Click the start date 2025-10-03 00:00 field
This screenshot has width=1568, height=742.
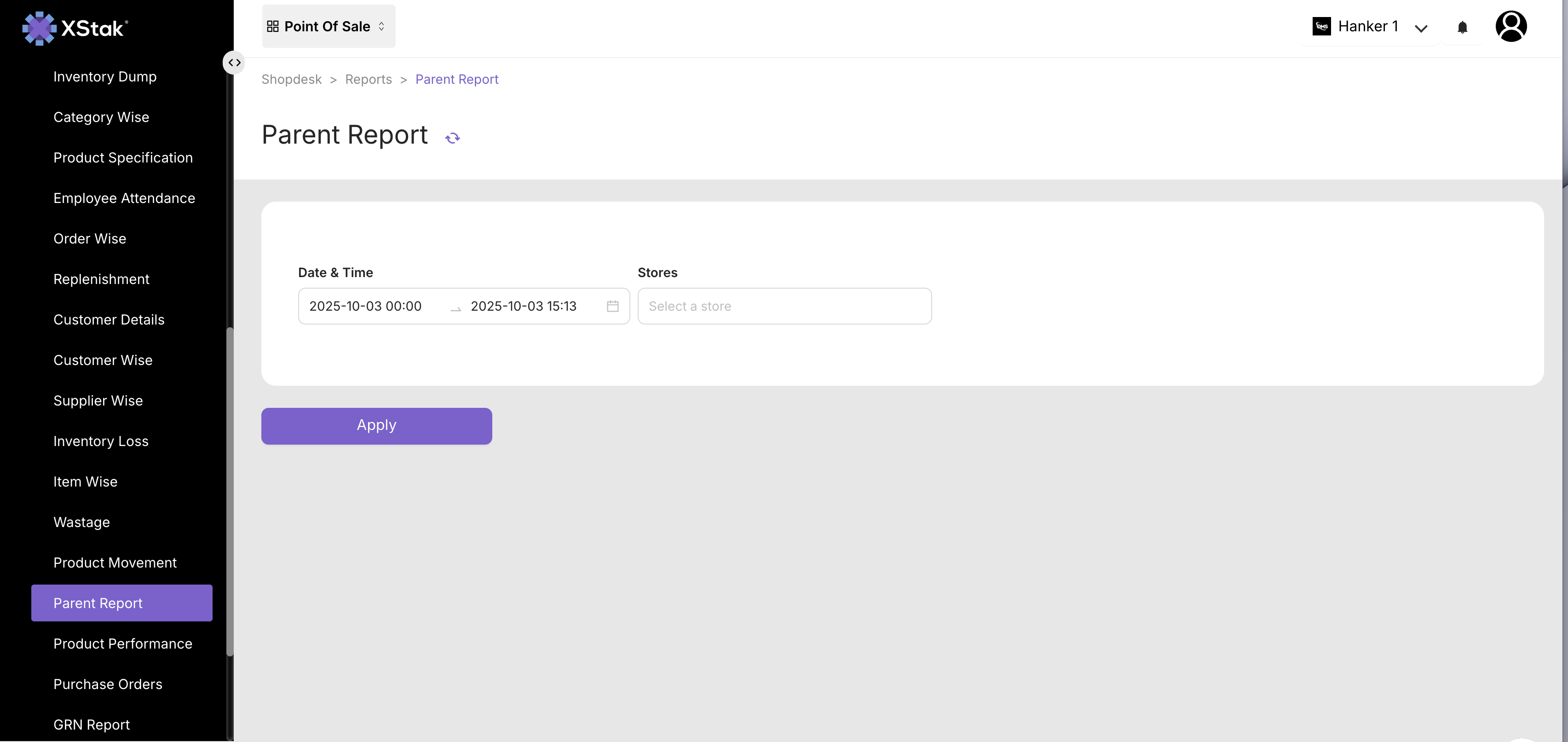(365, 307)
